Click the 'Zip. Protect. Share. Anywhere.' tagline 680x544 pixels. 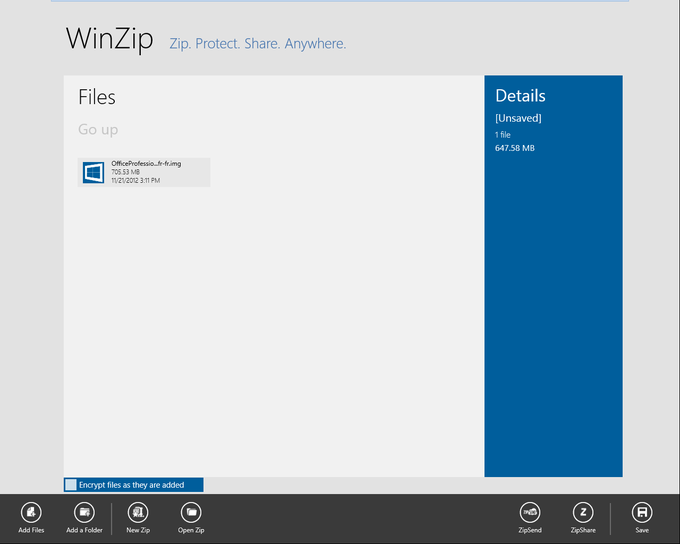click(258, 44)
